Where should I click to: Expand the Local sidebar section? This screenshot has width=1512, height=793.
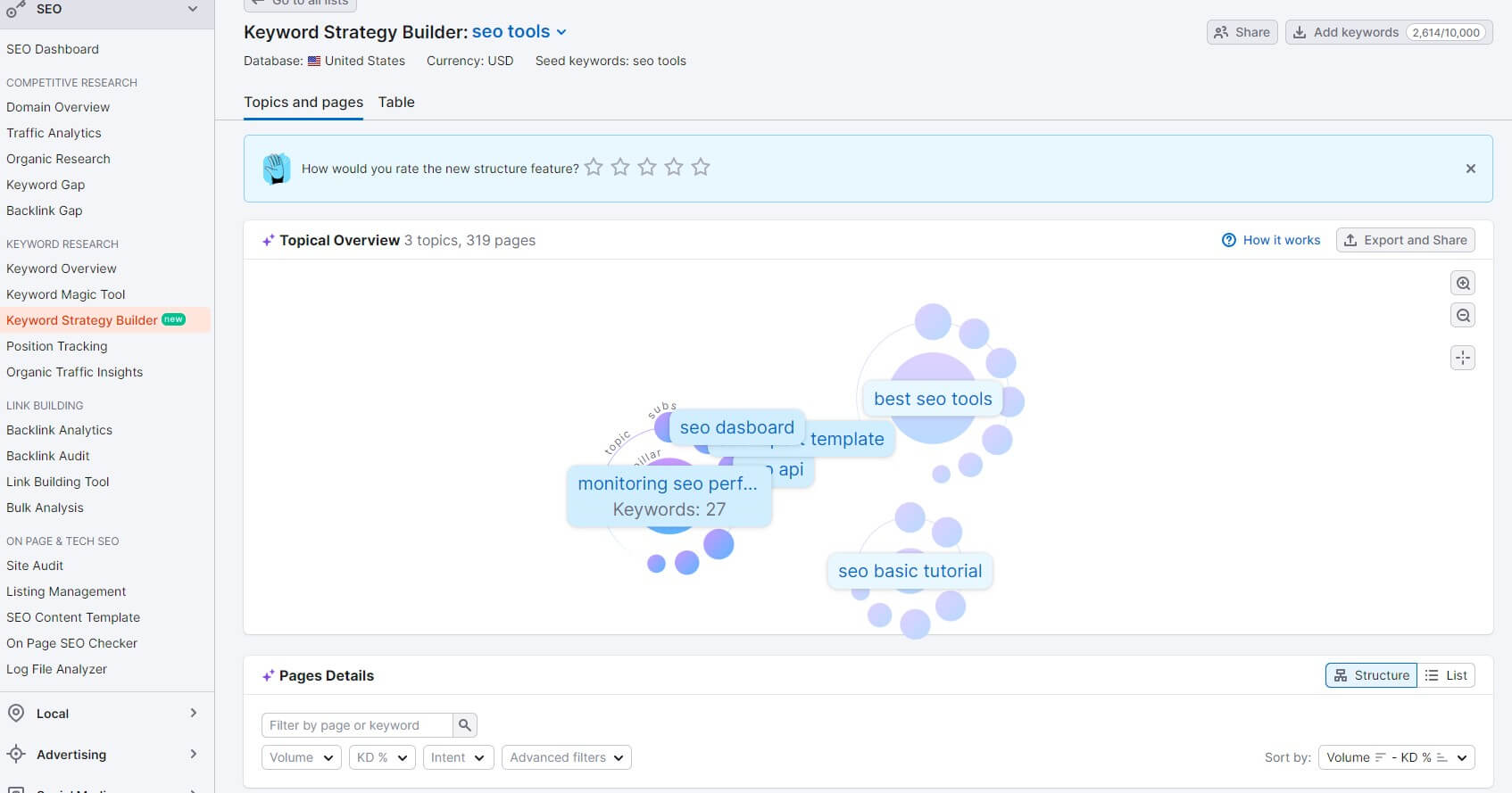(194, 713)
